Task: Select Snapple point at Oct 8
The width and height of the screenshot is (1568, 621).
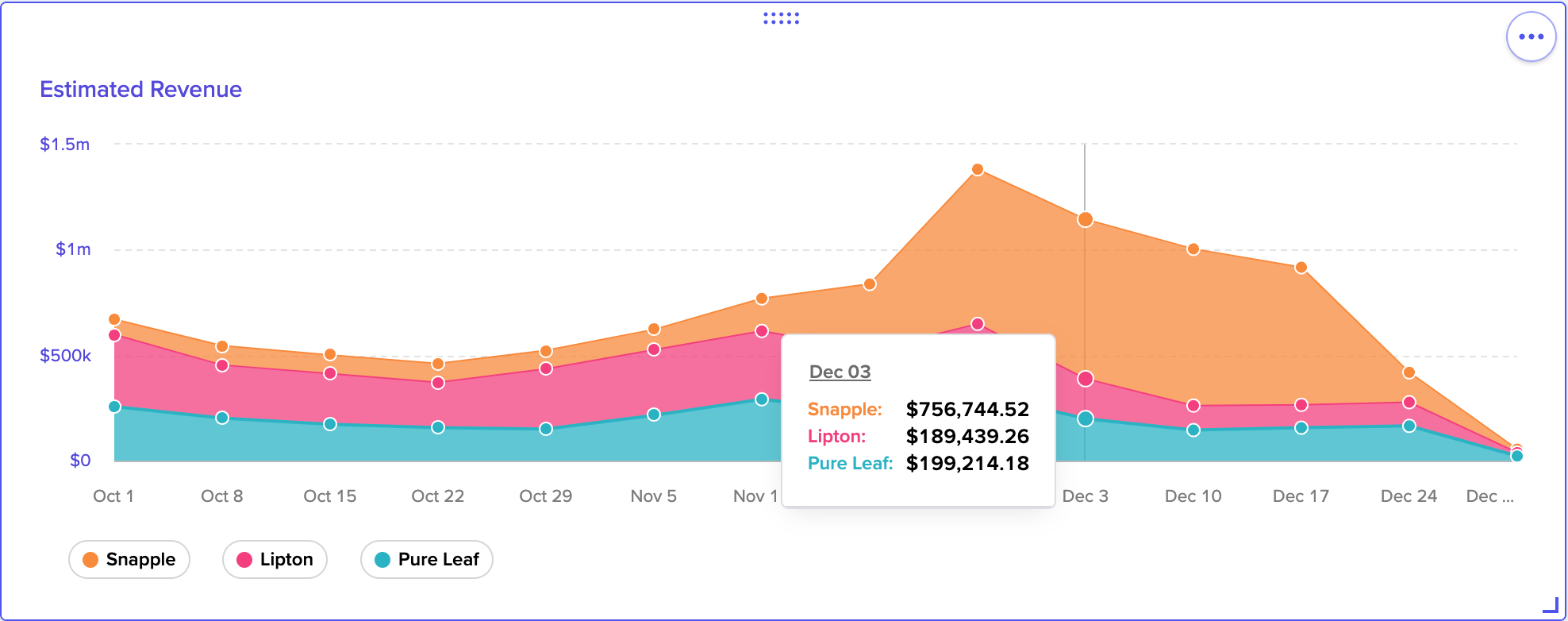Action: pos(222,346)
